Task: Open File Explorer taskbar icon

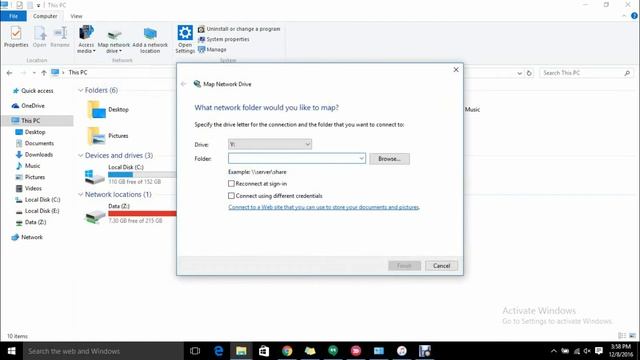Action: (x=241, y=351)
